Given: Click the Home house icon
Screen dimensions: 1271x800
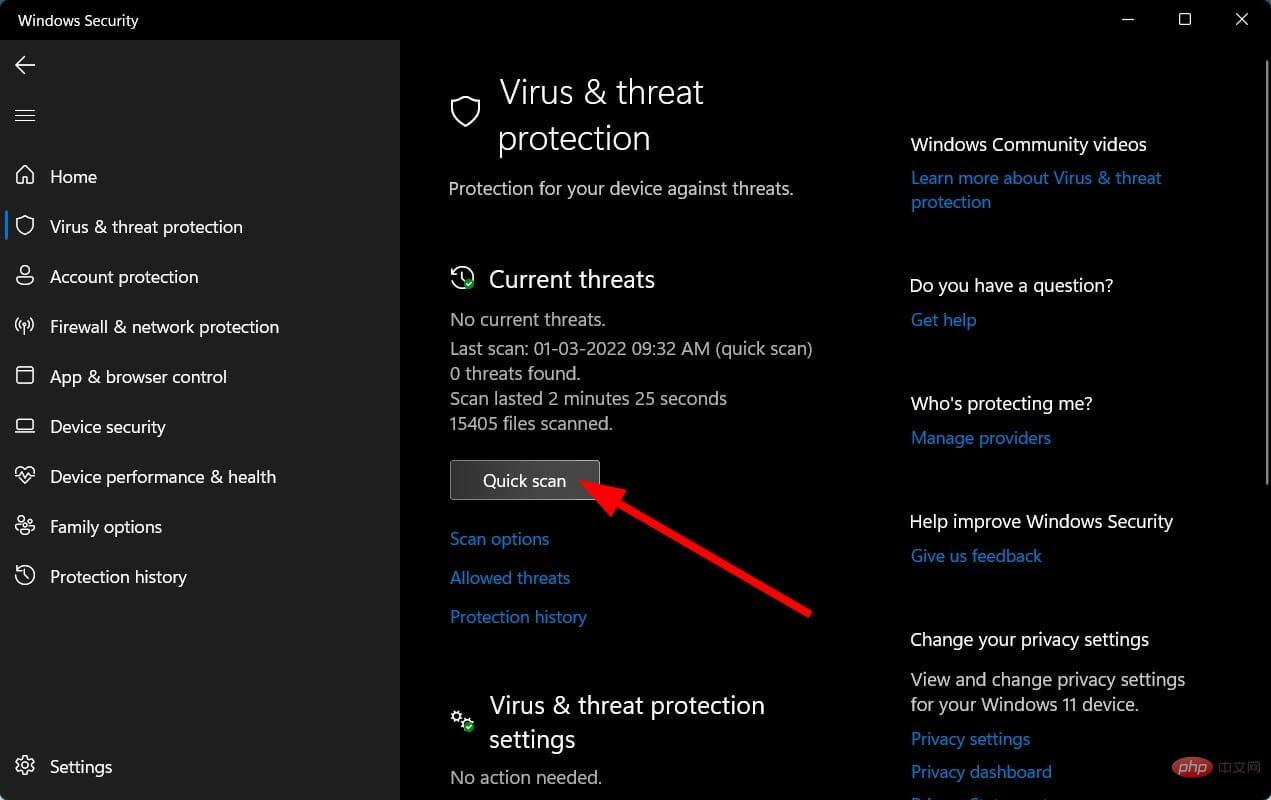Looking at the screenshot, I should click(25, 176).
